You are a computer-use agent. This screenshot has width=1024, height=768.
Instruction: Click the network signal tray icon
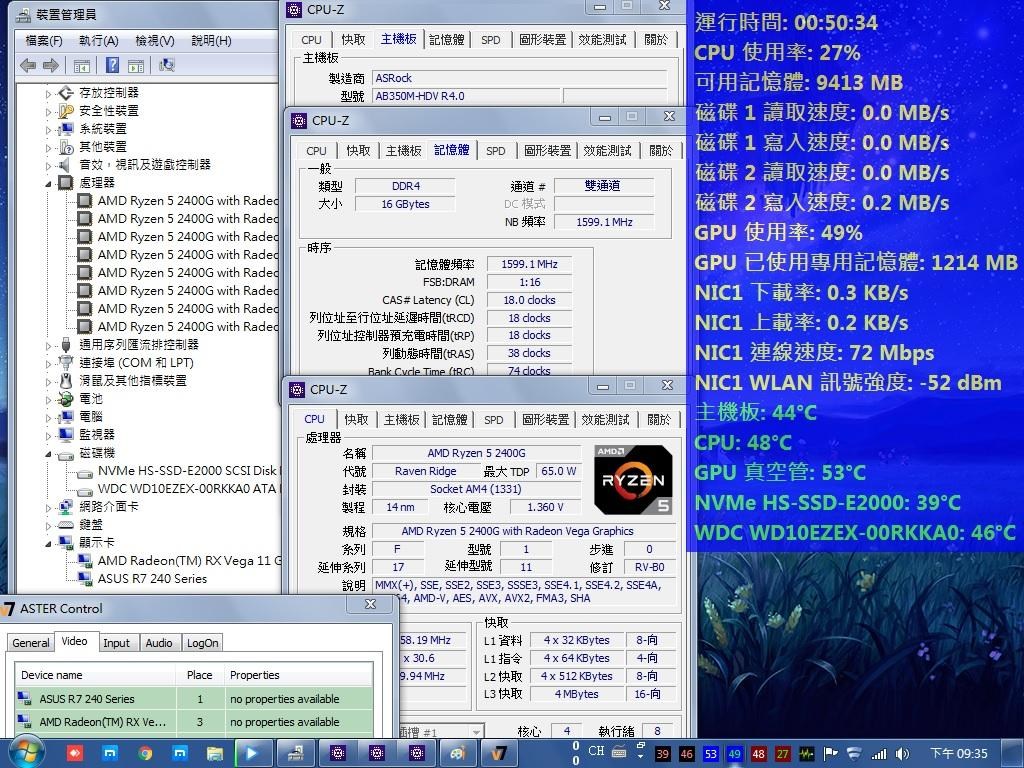878,753
